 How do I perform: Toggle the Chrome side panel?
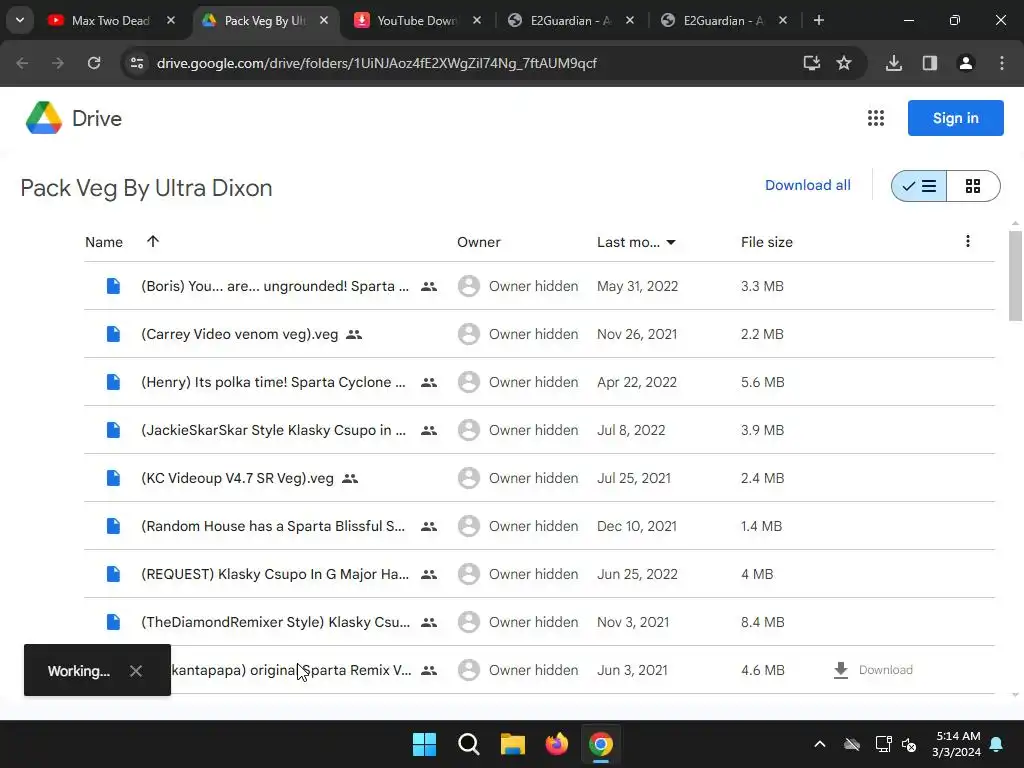tap(930, 63)
